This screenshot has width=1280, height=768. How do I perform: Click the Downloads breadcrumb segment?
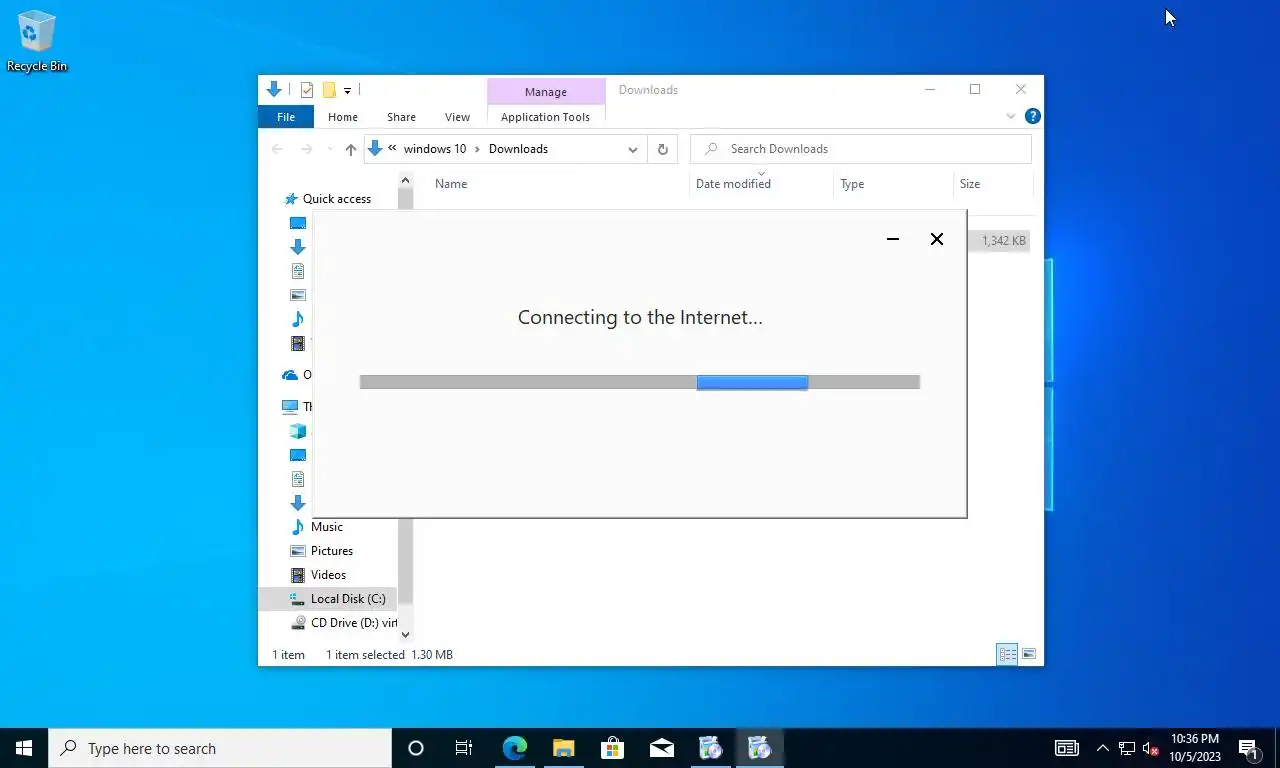pos(518,149)
